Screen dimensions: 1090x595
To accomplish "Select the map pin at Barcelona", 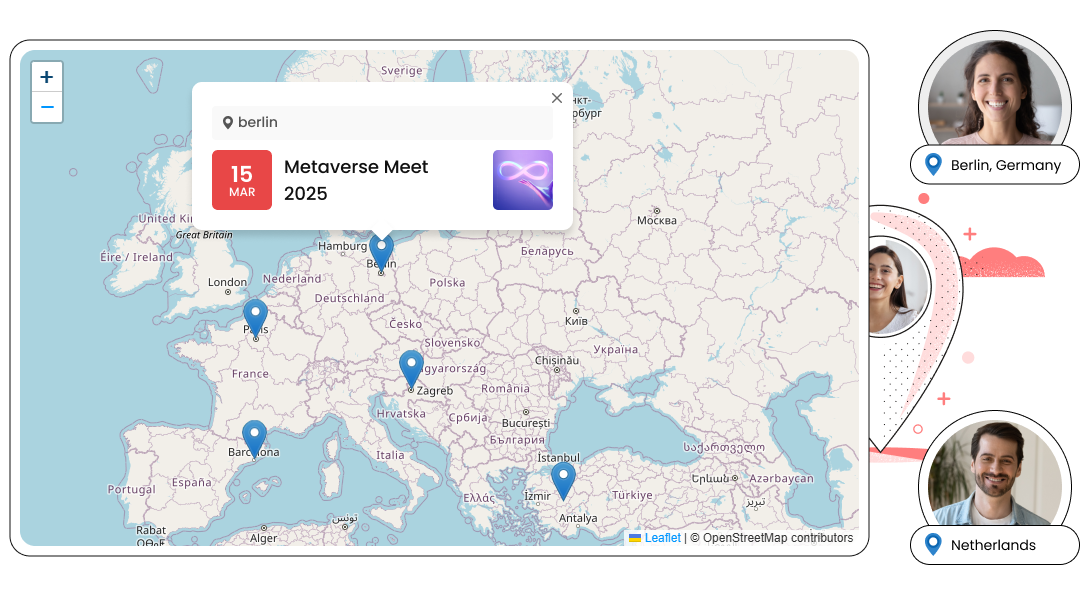I will click(254, 438).
